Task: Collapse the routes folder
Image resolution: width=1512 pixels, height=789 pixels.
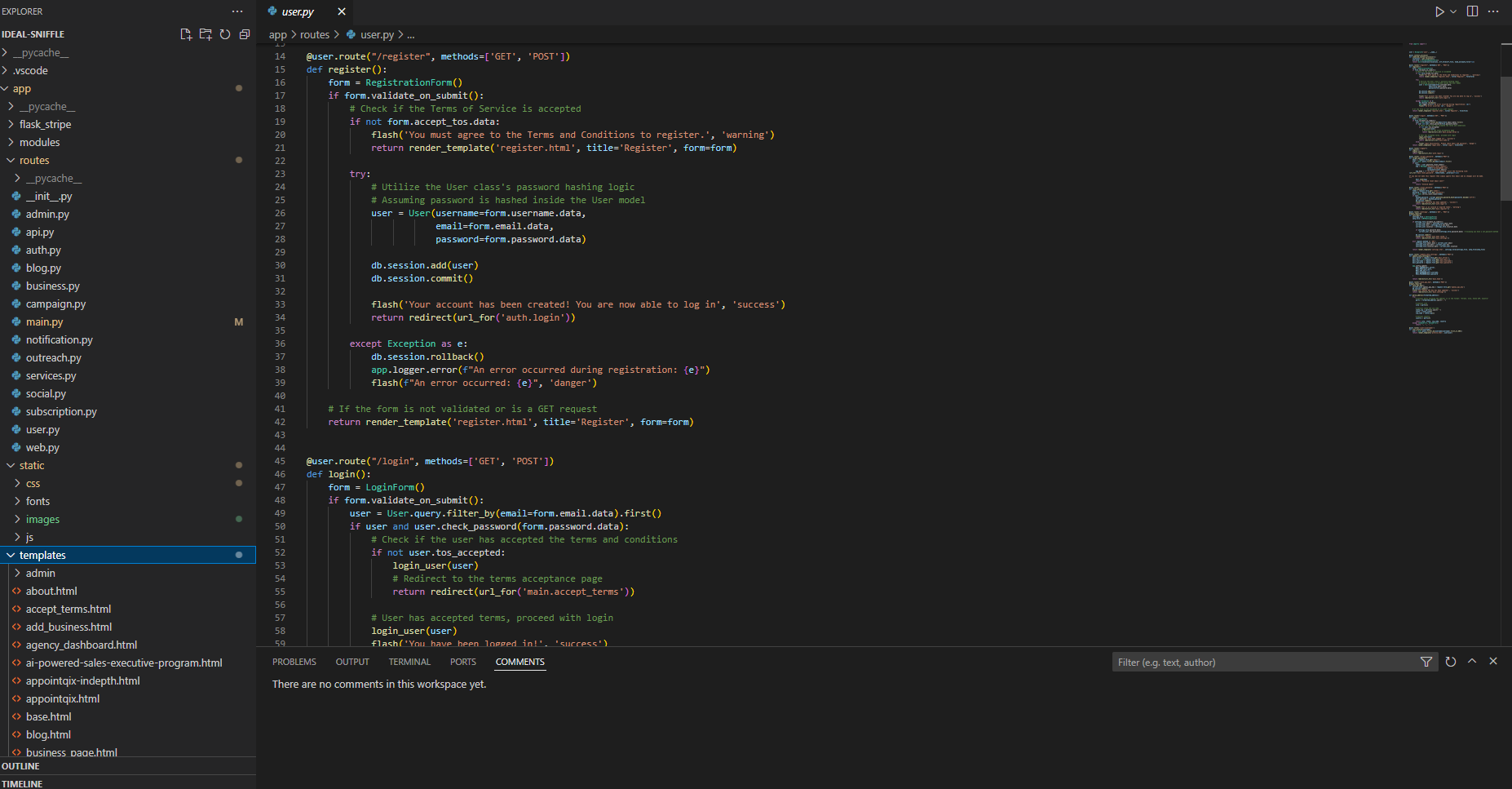Action: (x=128, y=160)
